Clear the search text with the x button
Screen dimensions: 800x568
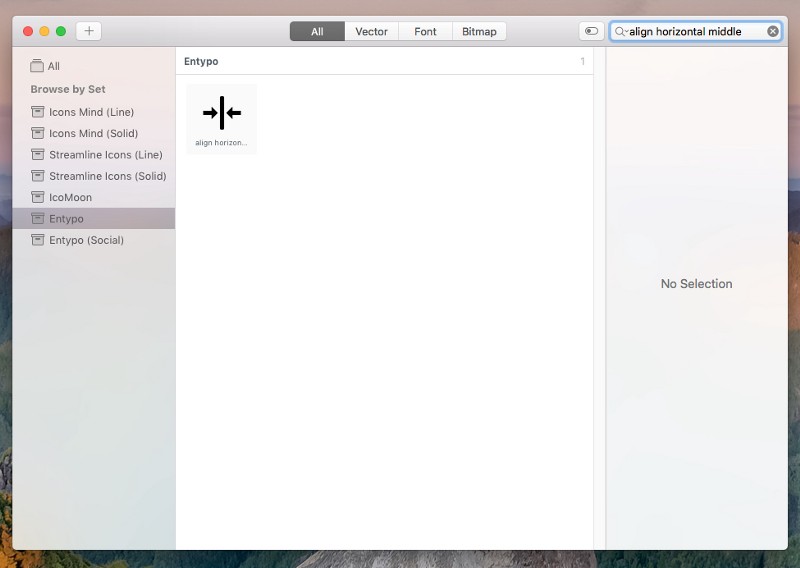point(773,31)
